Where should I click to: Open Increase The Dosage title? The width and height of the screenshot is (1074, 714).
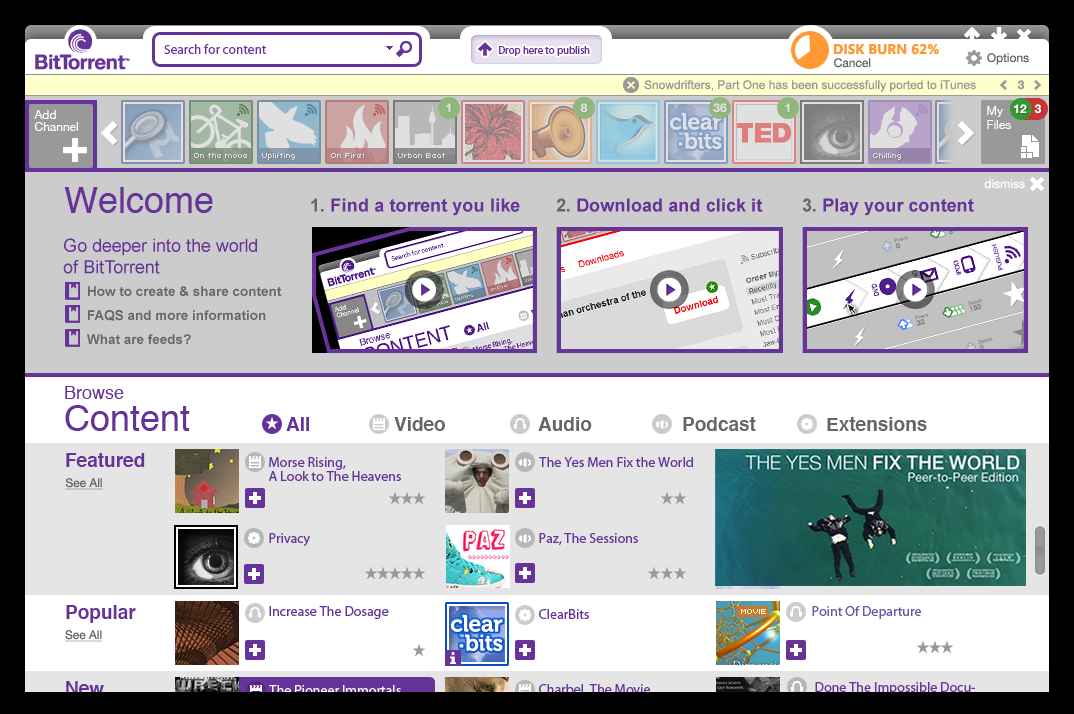coord(328,611)
